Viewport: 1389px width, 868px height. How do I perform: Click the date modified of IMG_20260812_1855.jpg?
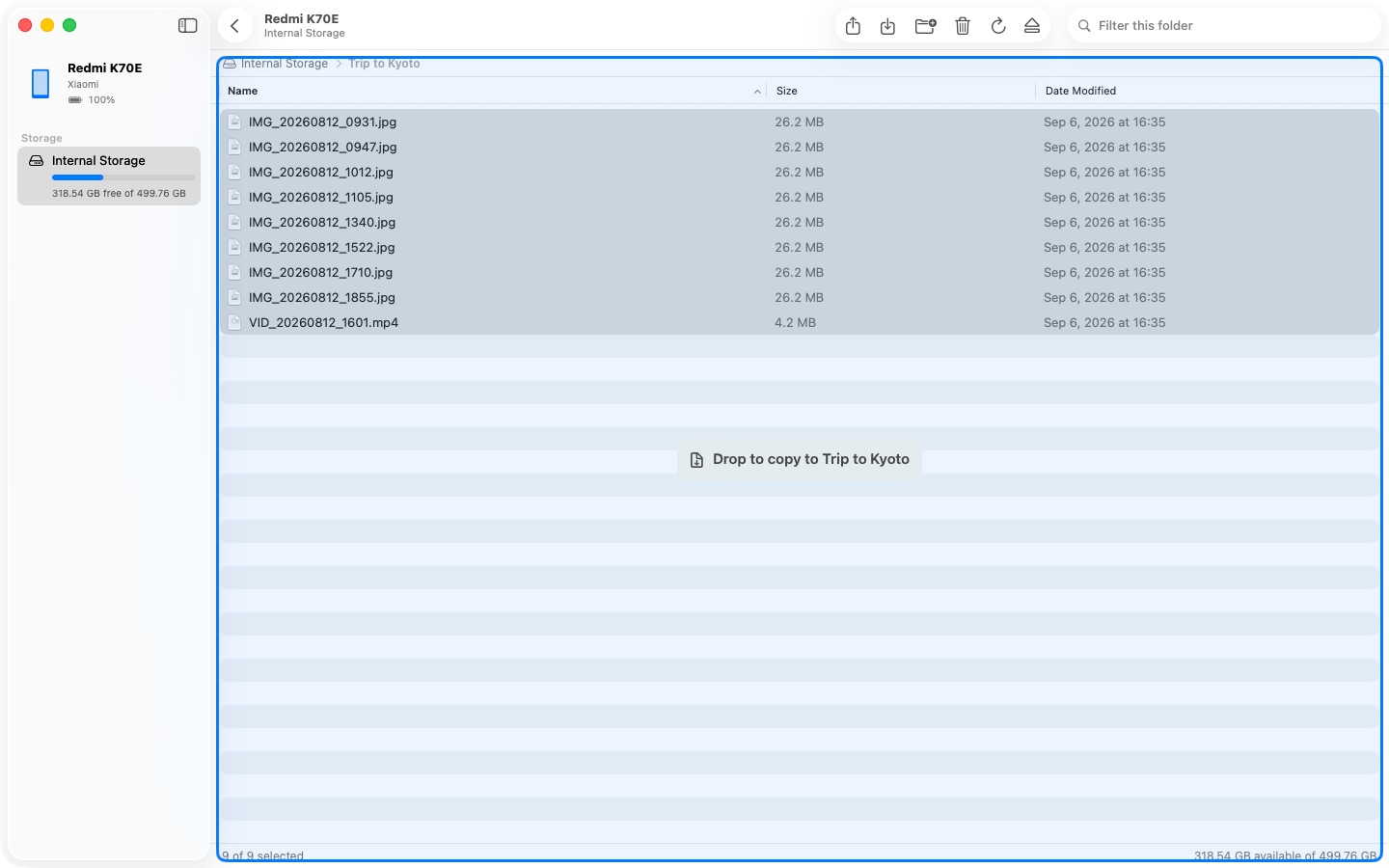(x=1104, y=298)
